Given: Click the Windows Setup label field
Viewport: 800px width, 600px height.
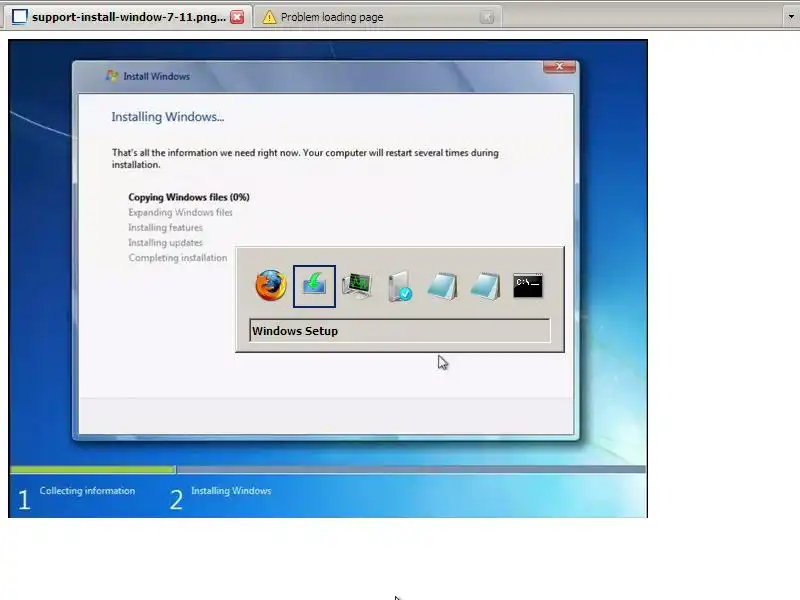Looking at the screenshot, I should tap(400, 331).
